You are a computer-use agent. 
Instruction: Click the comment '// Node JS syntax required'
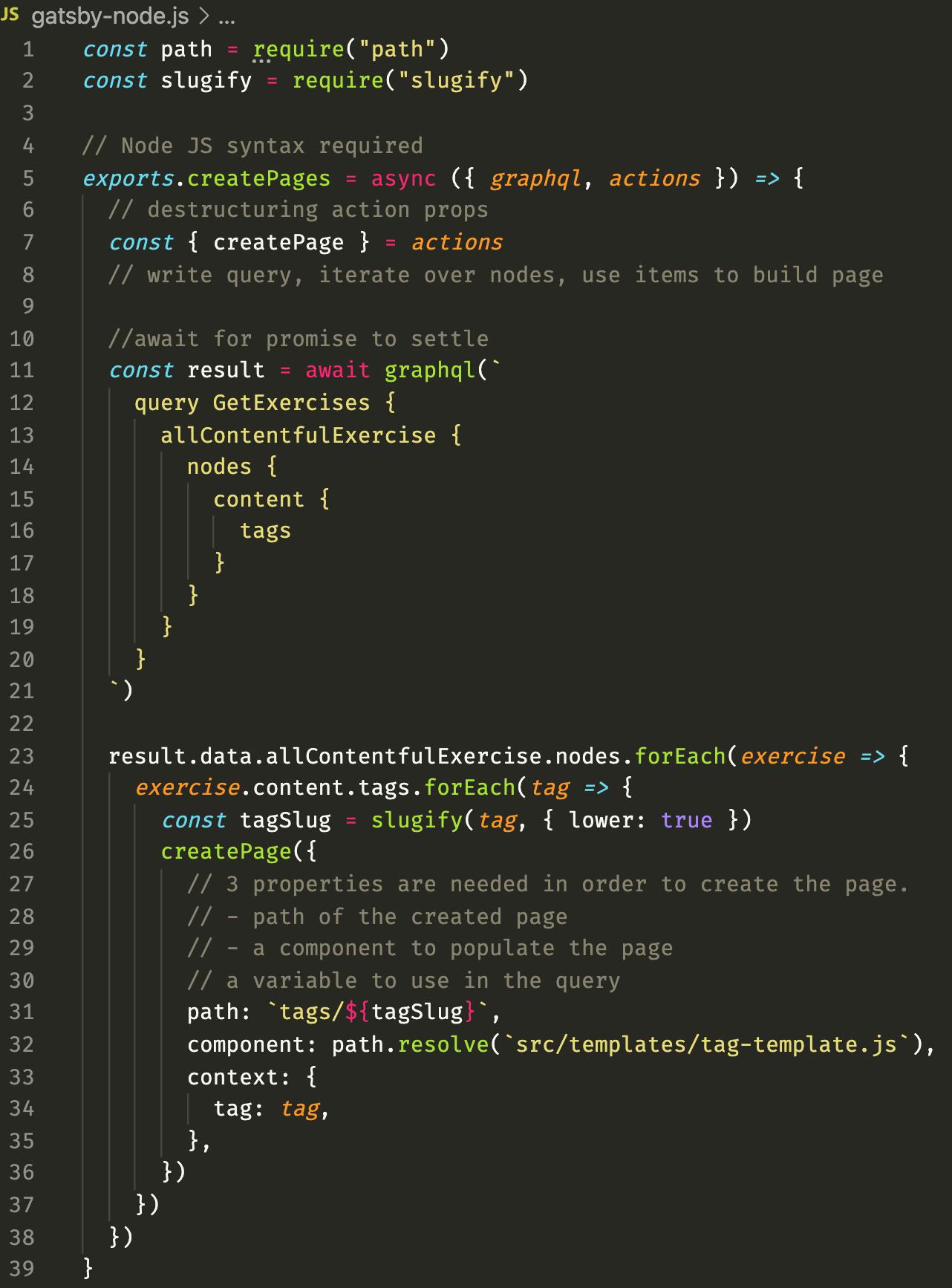[x=252, y=146]
